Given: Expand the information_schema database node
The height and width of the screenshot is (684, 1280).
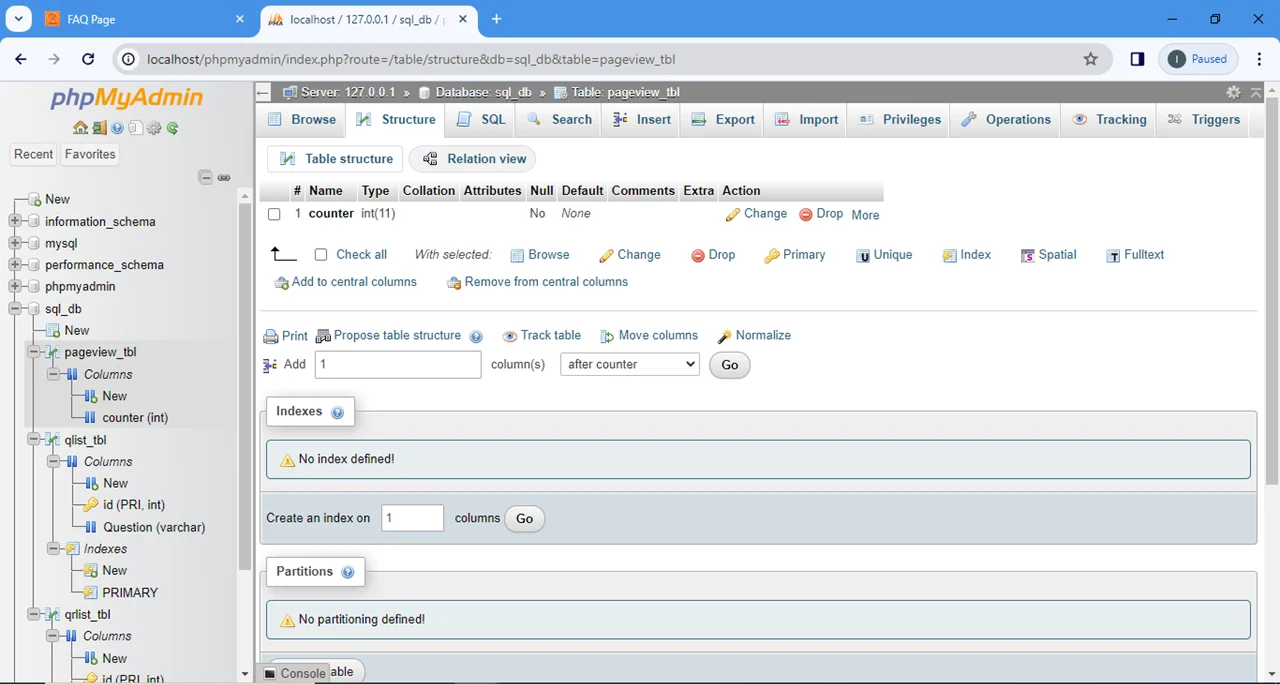Looking at the screenshot, I should click(x=15, y=221).
